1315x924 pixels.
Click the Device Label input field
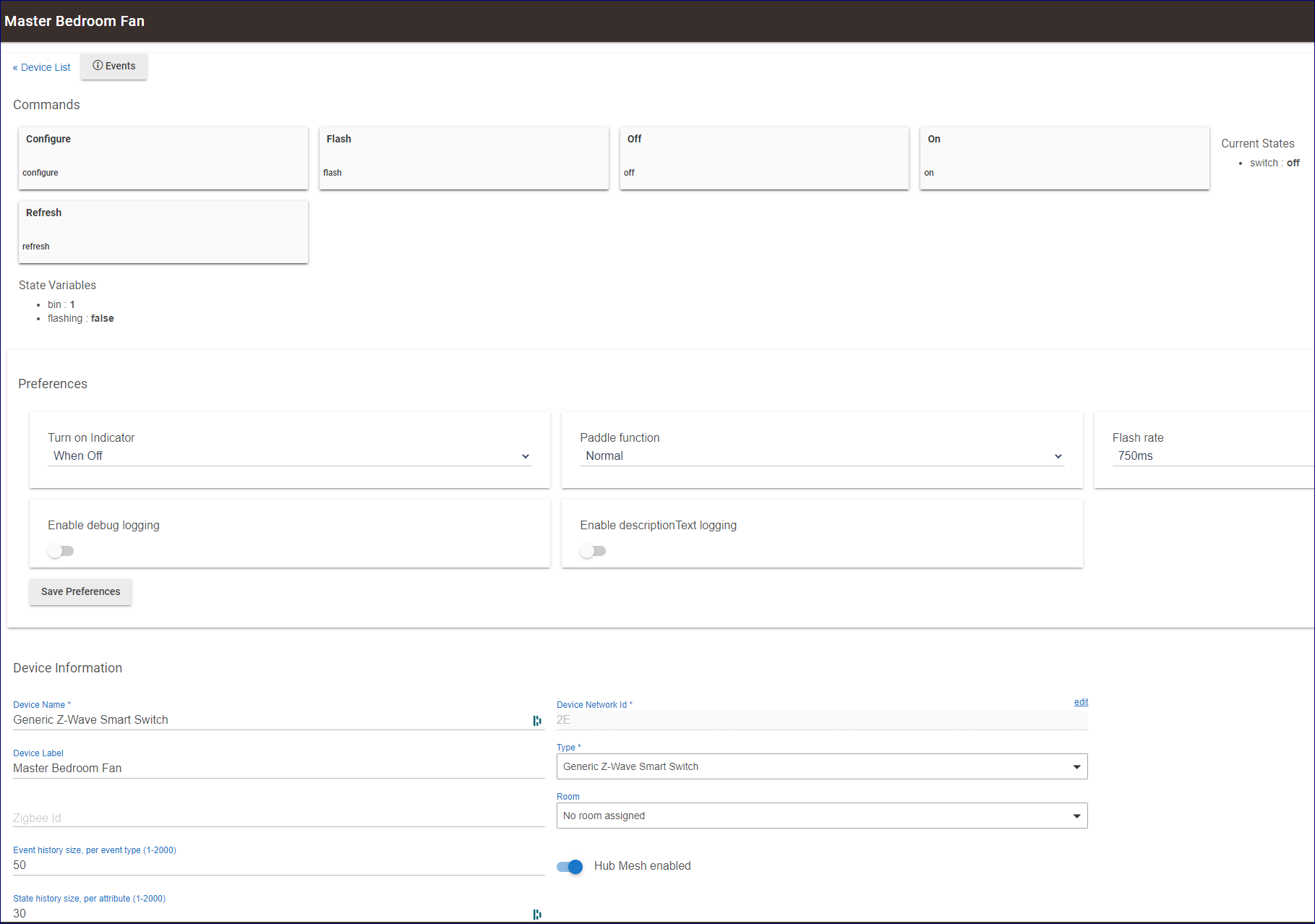[279, 769]
